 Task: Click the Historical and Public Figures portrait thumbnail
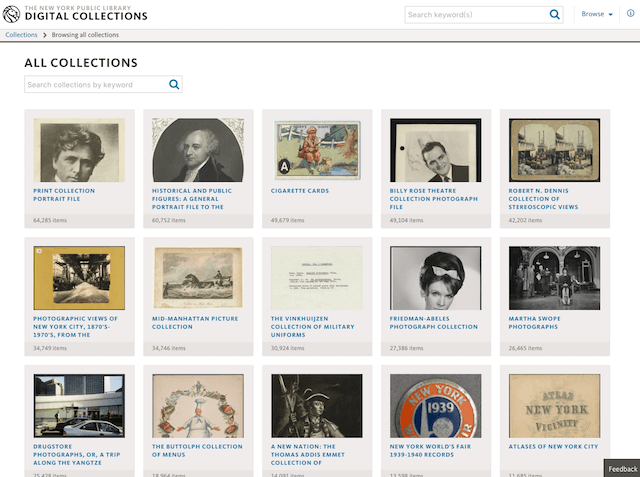[x=198, y=150]
